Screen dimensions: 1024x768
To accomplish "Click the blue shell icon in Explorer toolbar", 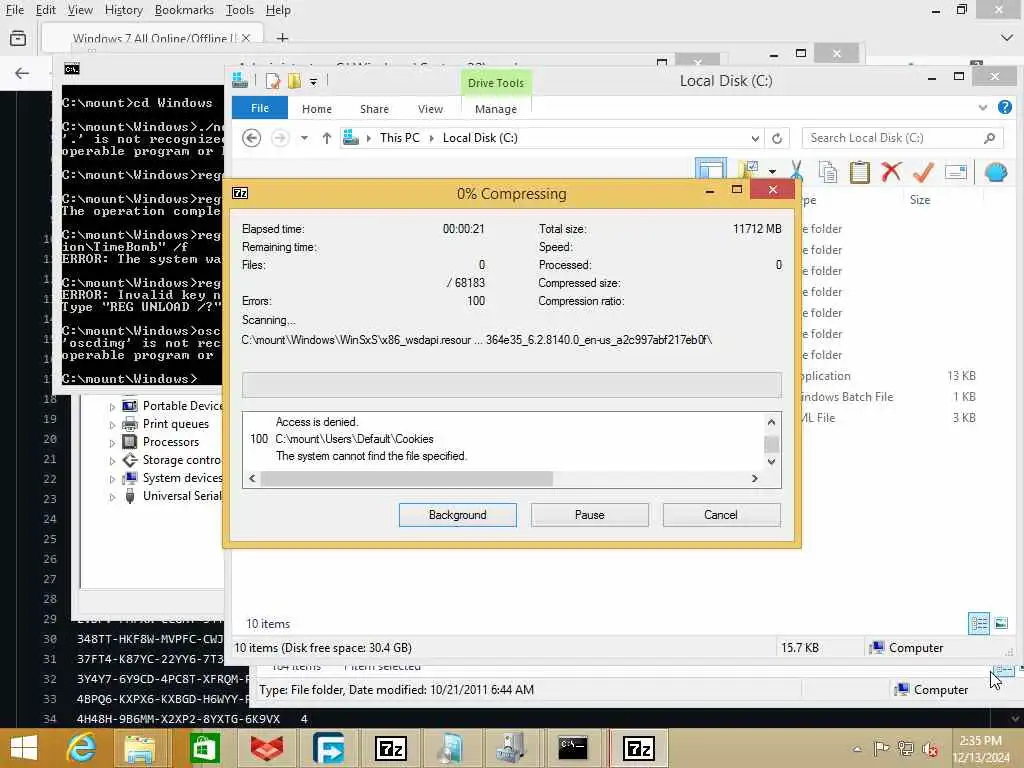I will coord(996,172).
